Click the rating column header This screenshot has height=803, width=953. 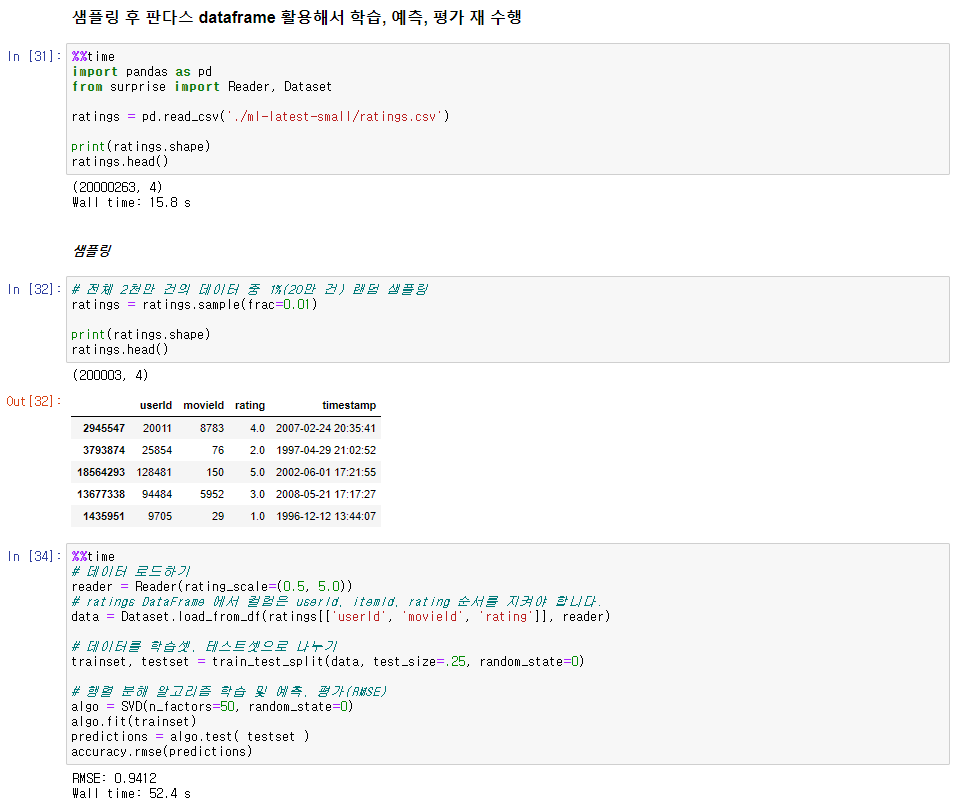click(x=250, y=405)
